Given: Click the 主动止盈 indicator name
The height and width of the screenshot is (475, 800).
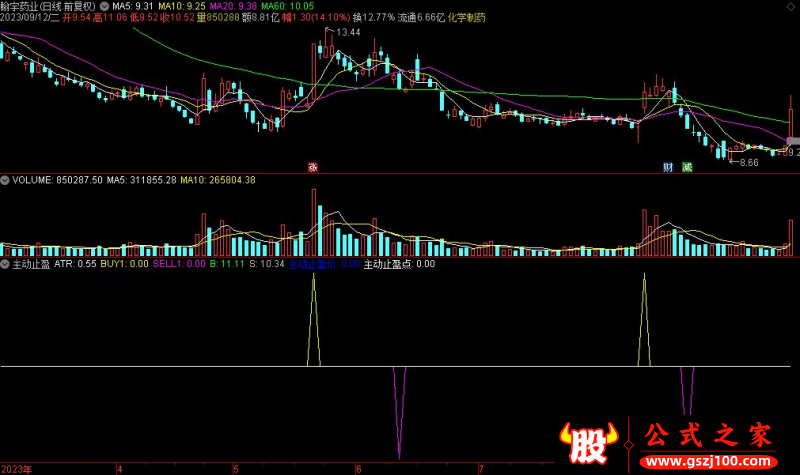Looking at the screenshot, I should [31, 264].
